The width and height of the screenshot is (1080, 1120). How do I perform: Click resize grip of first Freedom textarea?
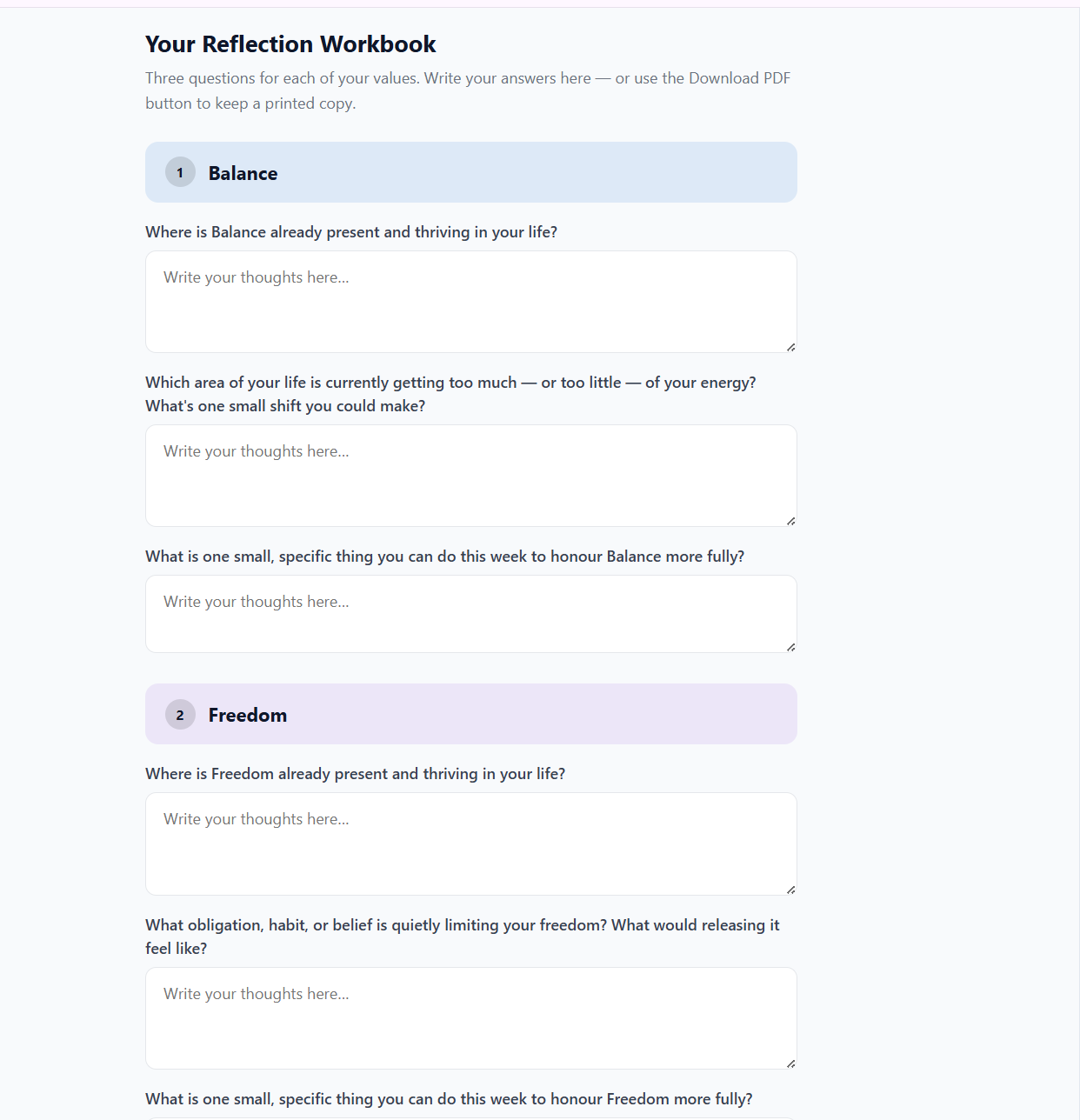point(790,890)
